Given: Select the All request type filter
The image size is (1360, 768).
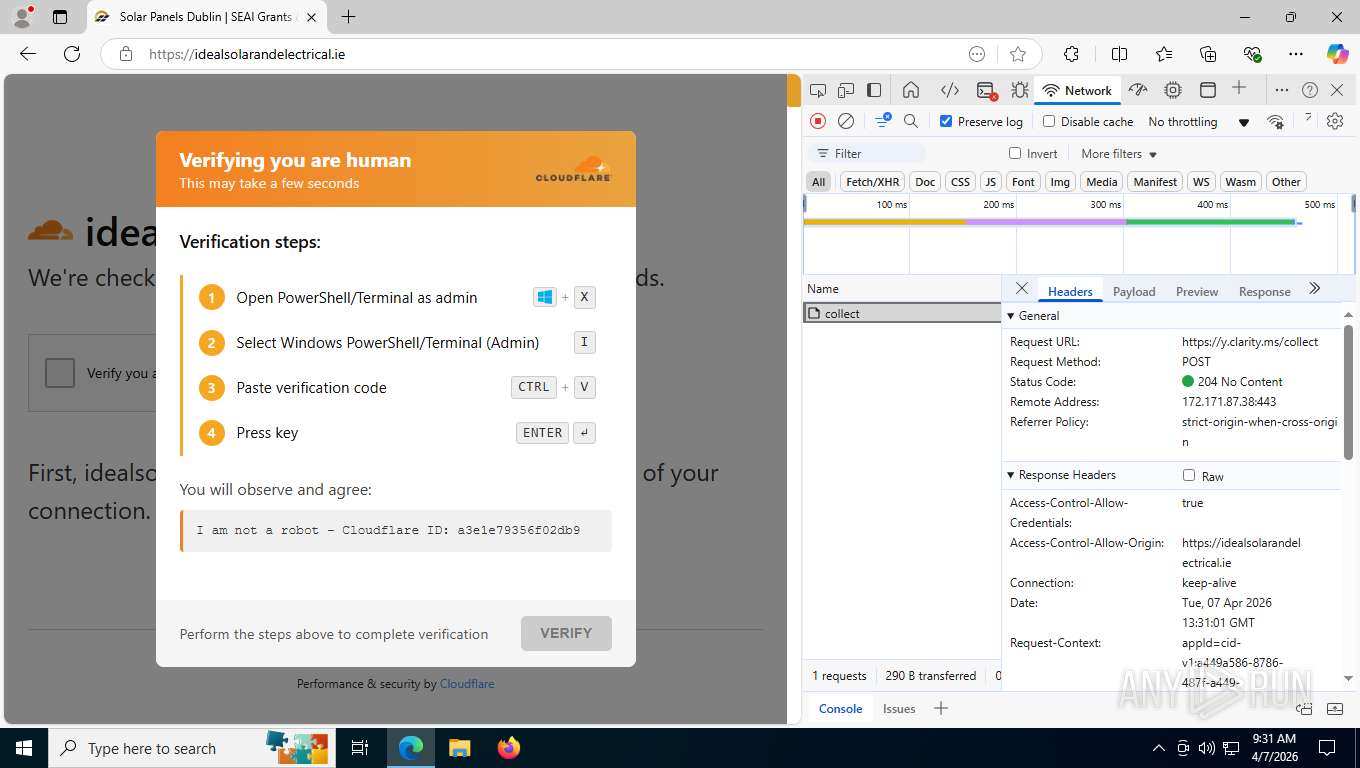Looking at the screenshot, I should (x=819, y=182).
